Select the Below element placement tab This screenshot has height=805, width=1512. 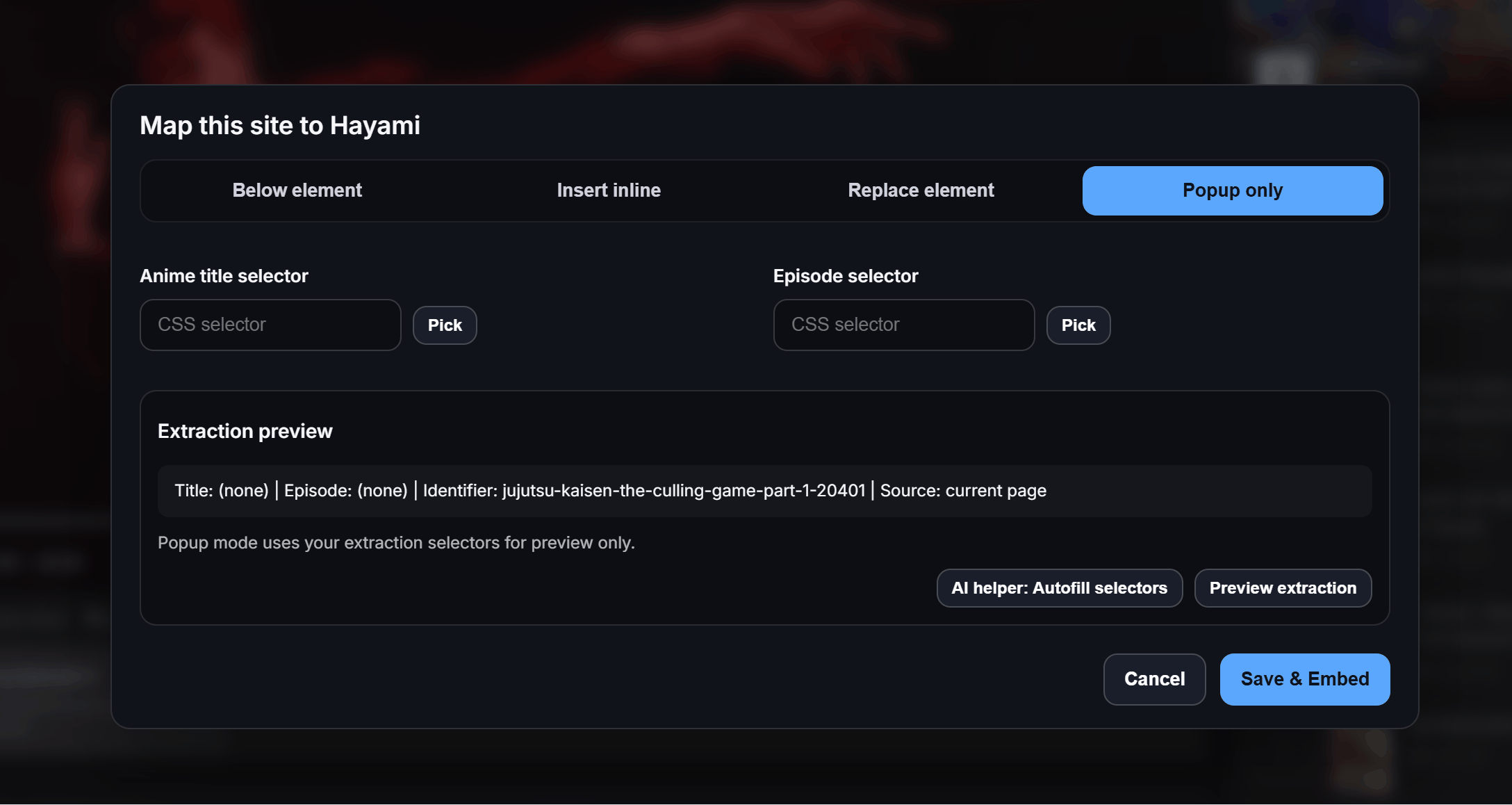click(x=297, y=190)
